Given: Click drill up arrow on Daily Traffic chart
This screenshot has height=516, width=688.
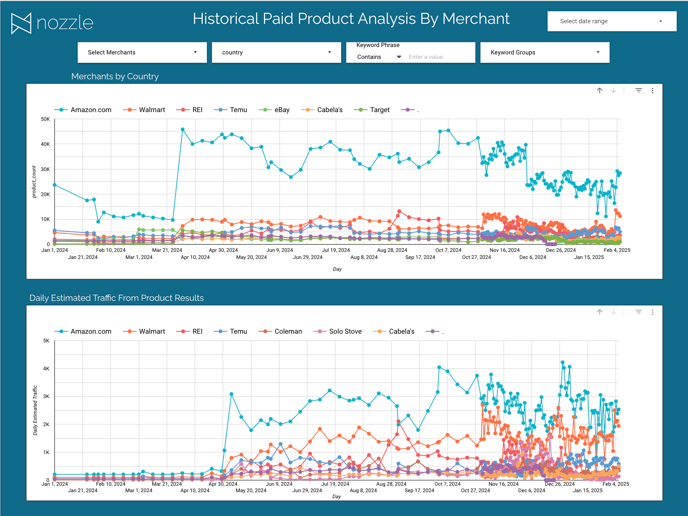Looking at the screenshot, I should [x=599, y=312].
